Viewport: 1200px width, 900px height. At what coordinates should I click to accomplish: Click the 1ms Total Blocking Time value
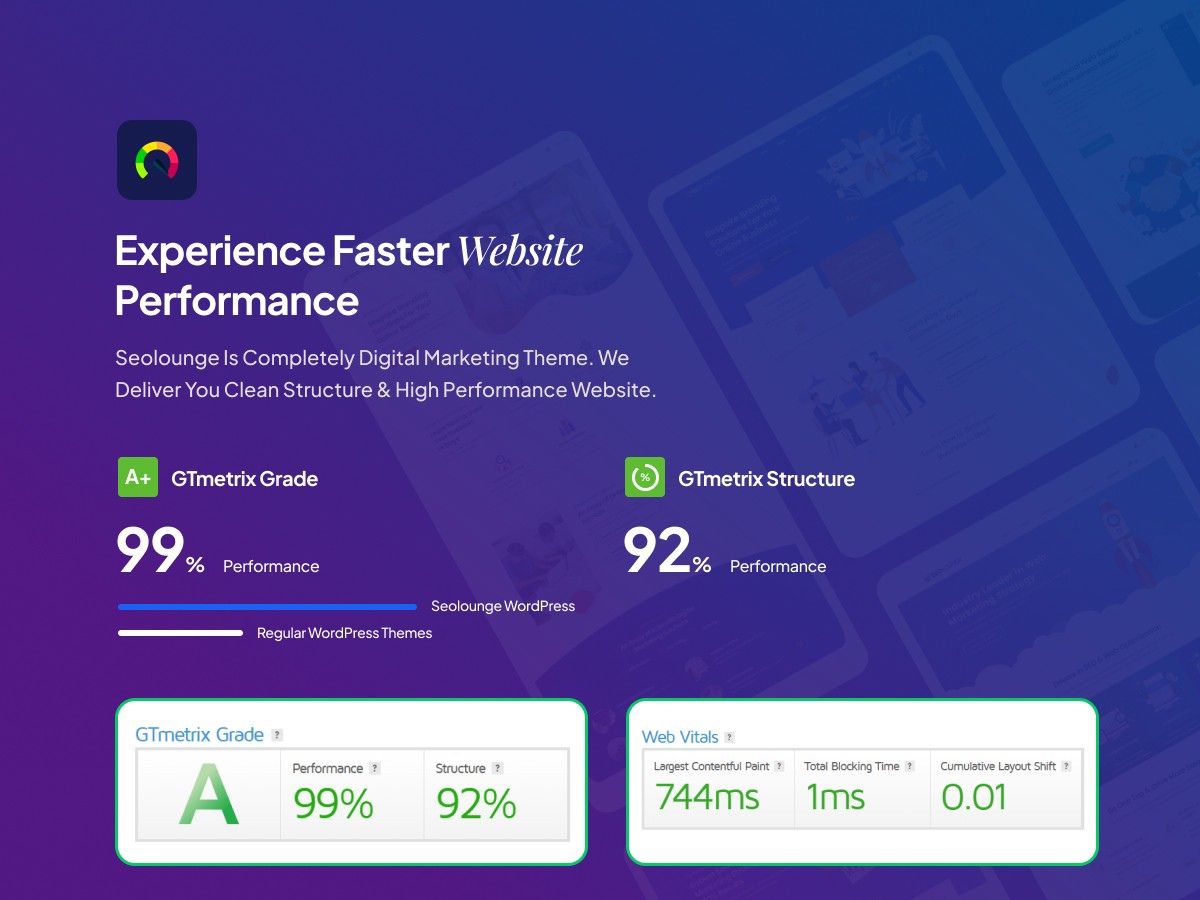pos(835,798)
